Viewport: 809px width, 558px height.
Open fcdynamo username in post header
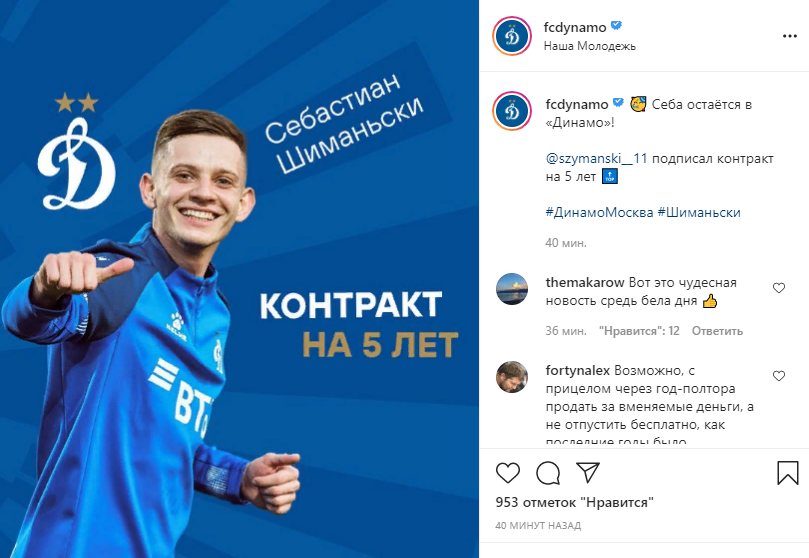[574, 27]
